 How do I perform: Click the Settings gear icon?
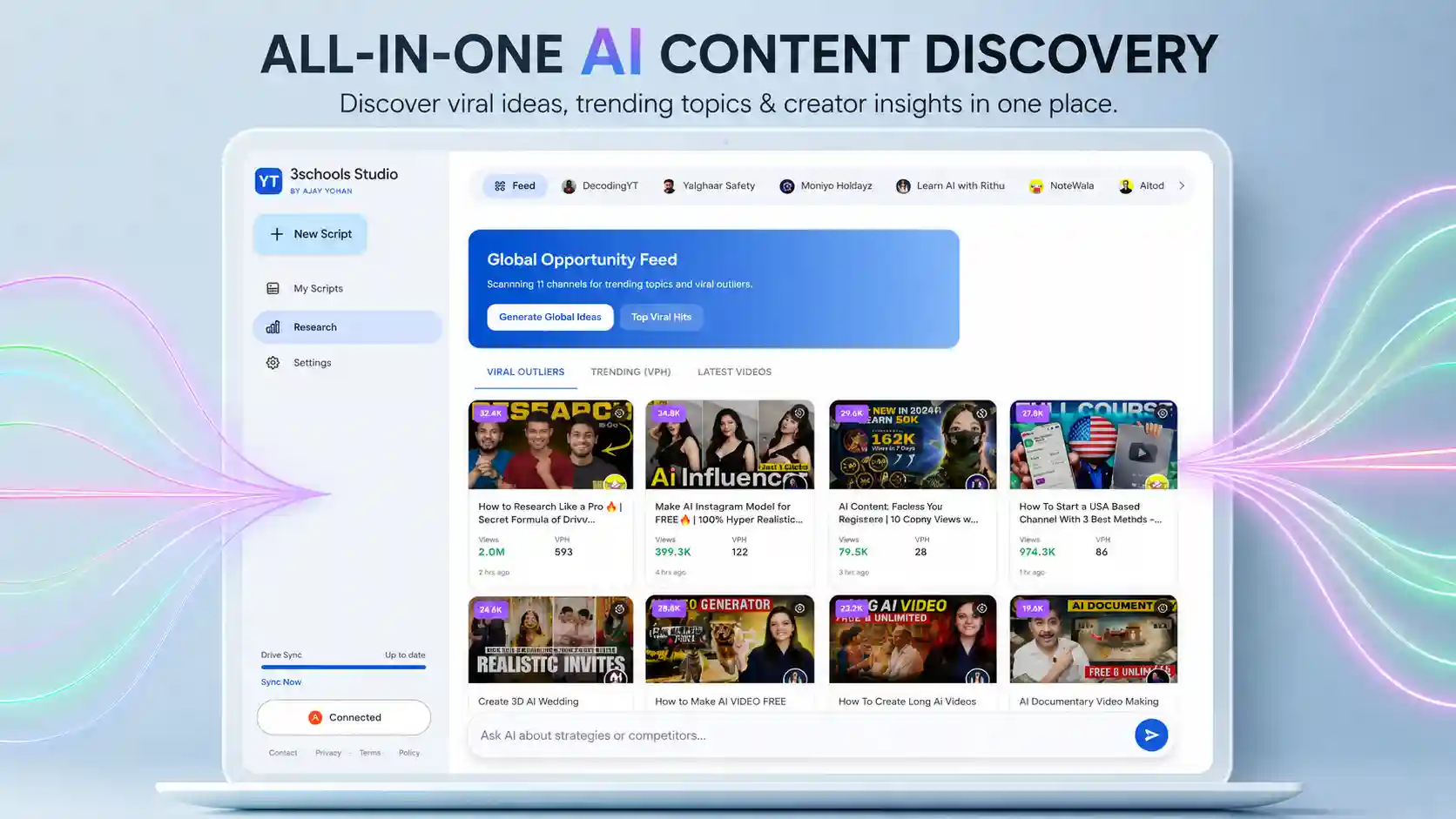tap(273, 363)
